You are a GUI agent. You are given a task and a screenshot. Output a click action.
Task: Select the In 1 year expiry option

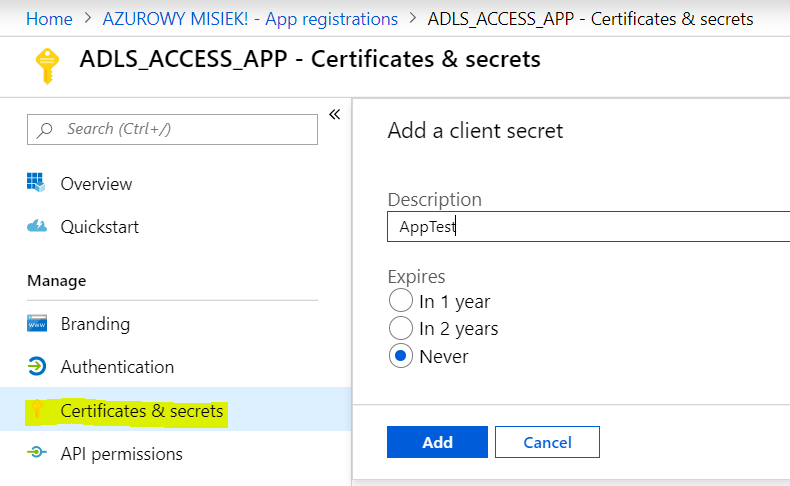pos(400,301)
